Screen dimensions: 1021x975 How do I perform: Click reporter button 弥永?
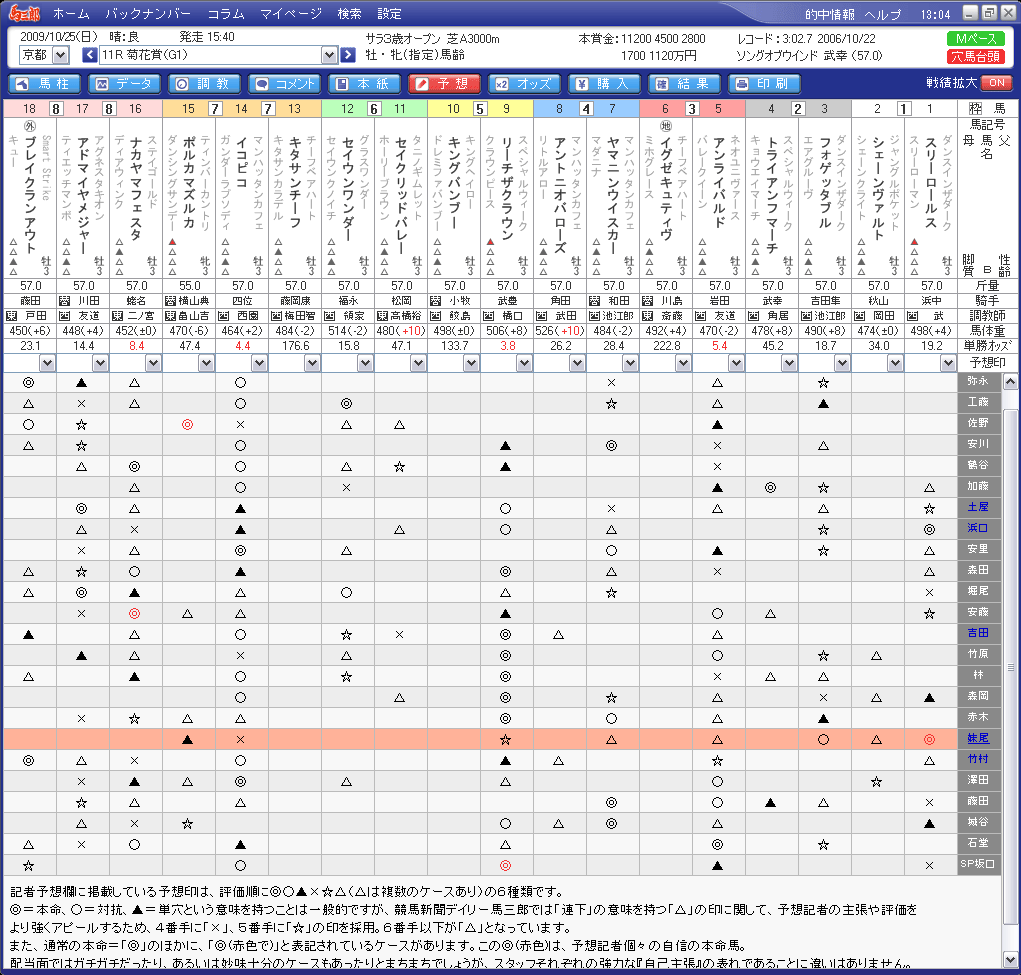[979, 382]
